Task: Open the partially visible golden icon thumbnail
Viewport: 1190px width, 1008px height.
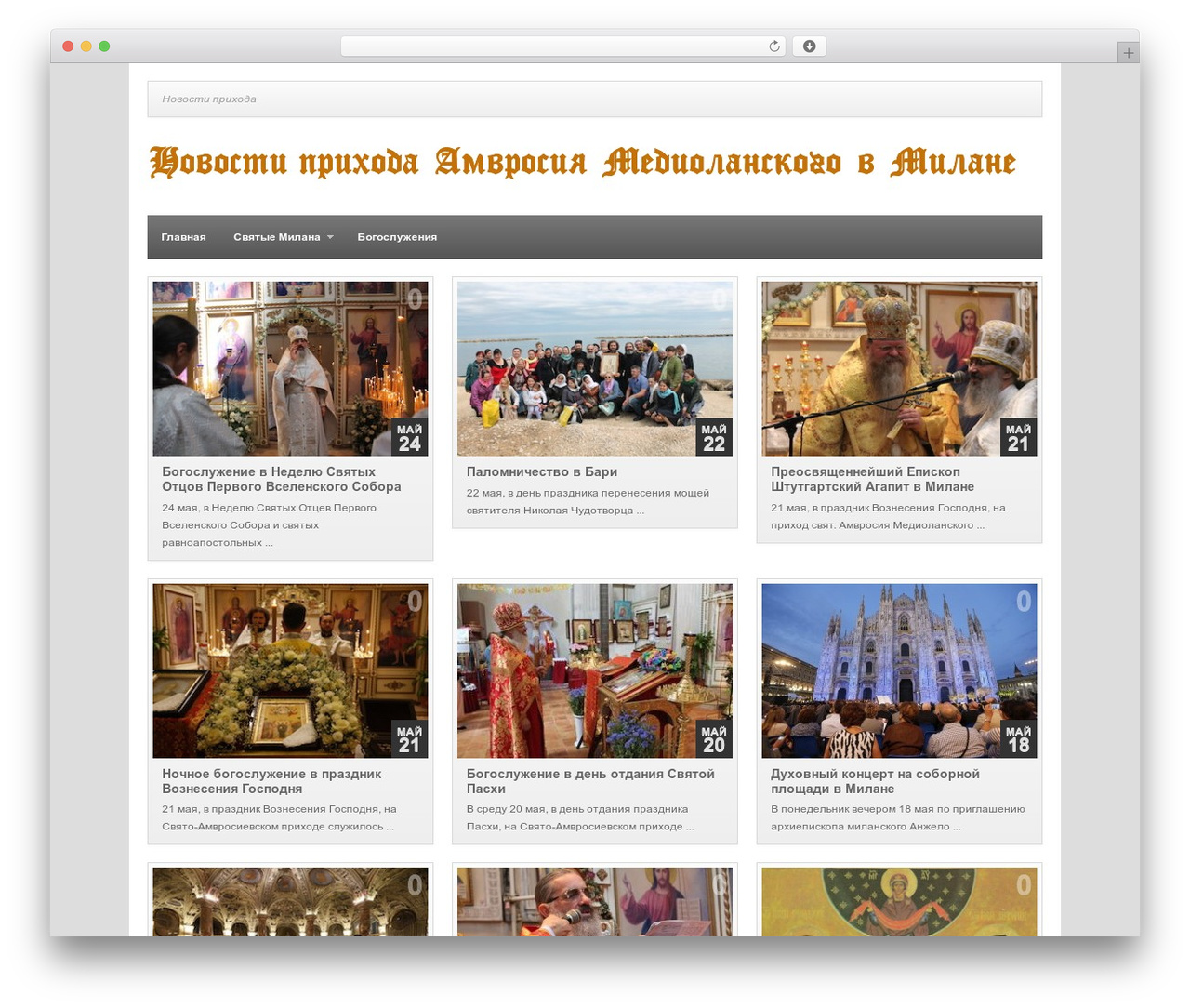Action: pyautogui.click(x=899, y=902)
